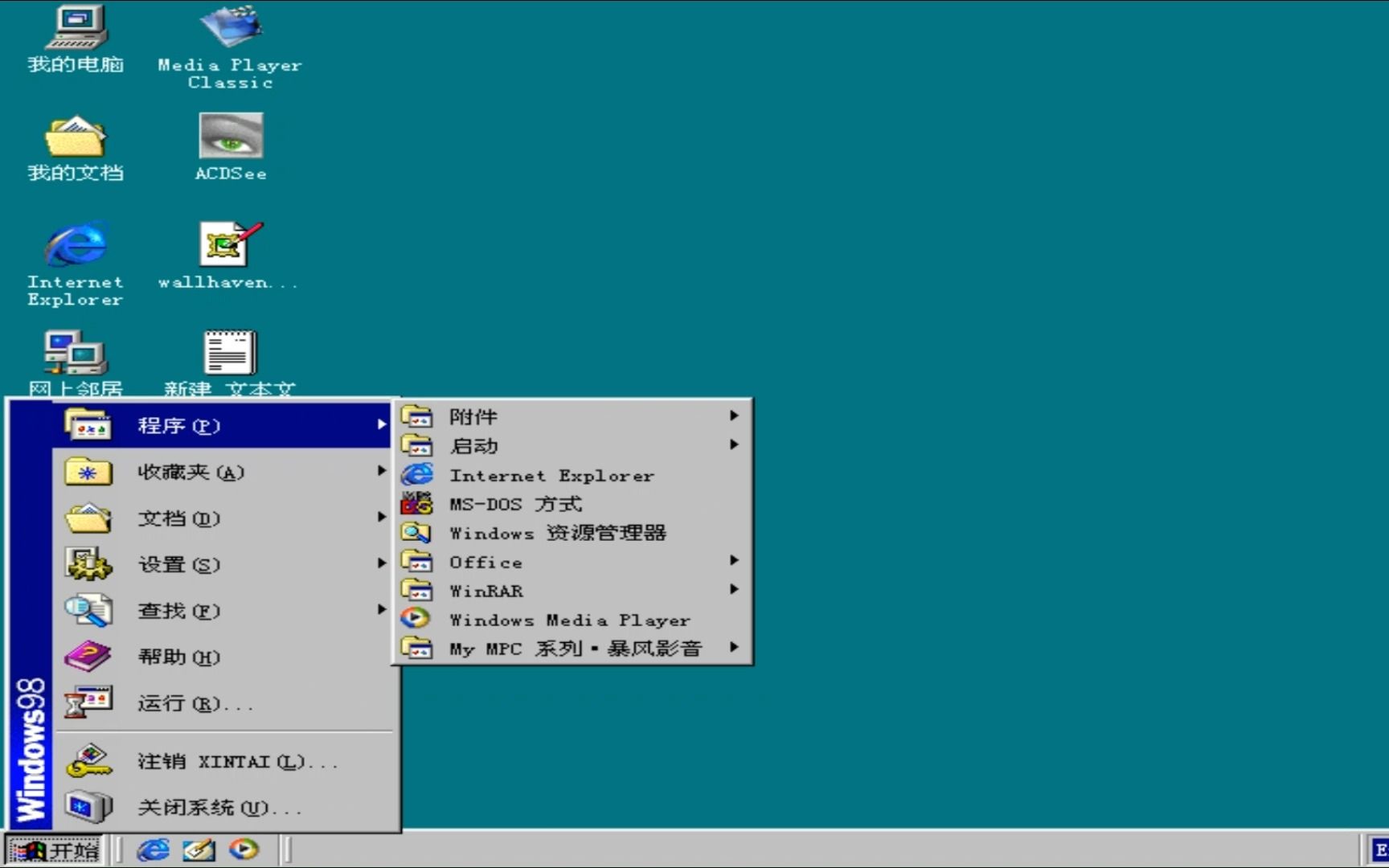Choose 运行 (R)... from Start menu

pyautogui.click(x=223, y=703)
